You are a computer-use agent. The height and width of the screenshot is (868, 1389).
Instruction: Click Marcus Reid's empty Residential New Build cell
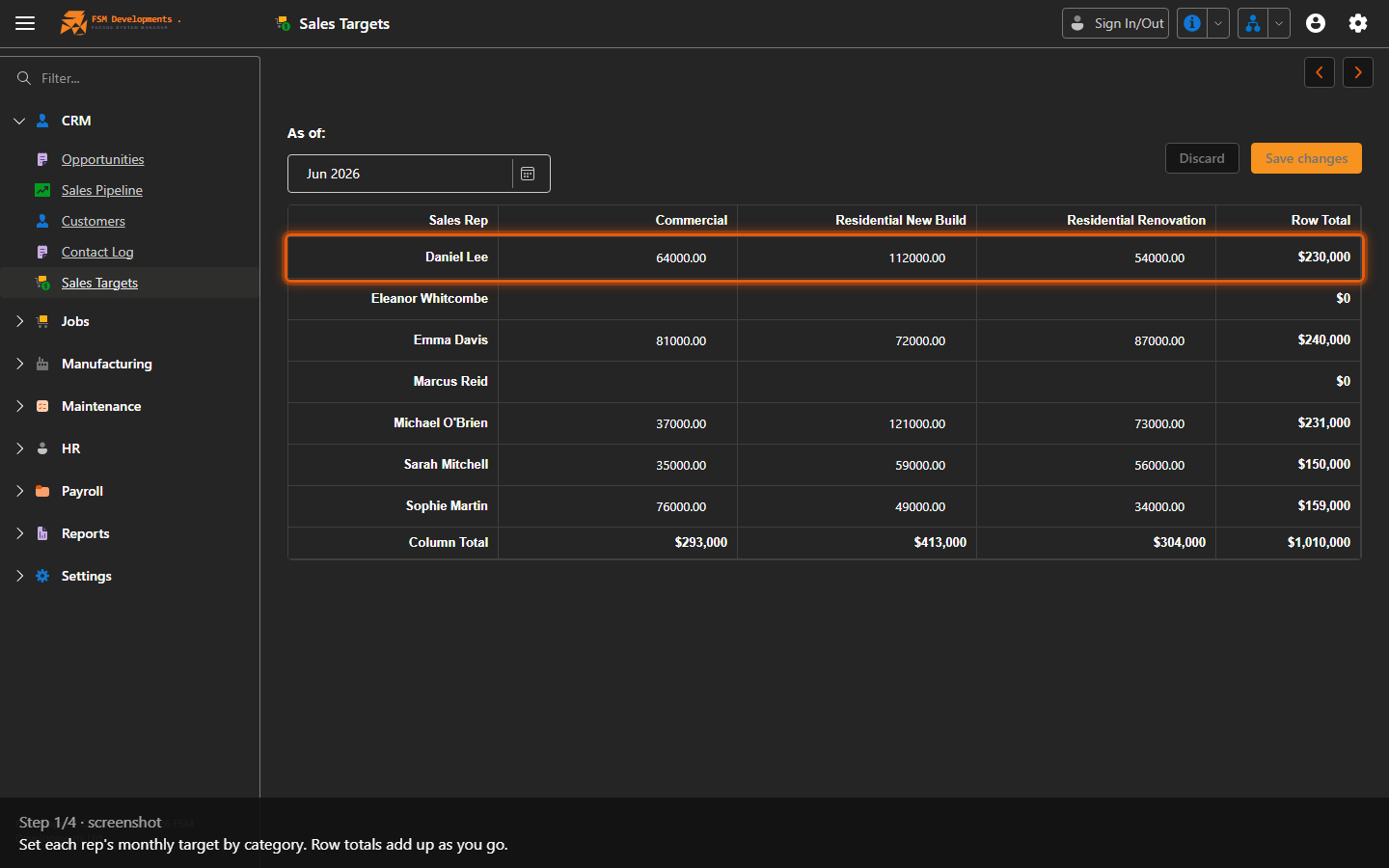pyautogui.click(x=857, y=382)
